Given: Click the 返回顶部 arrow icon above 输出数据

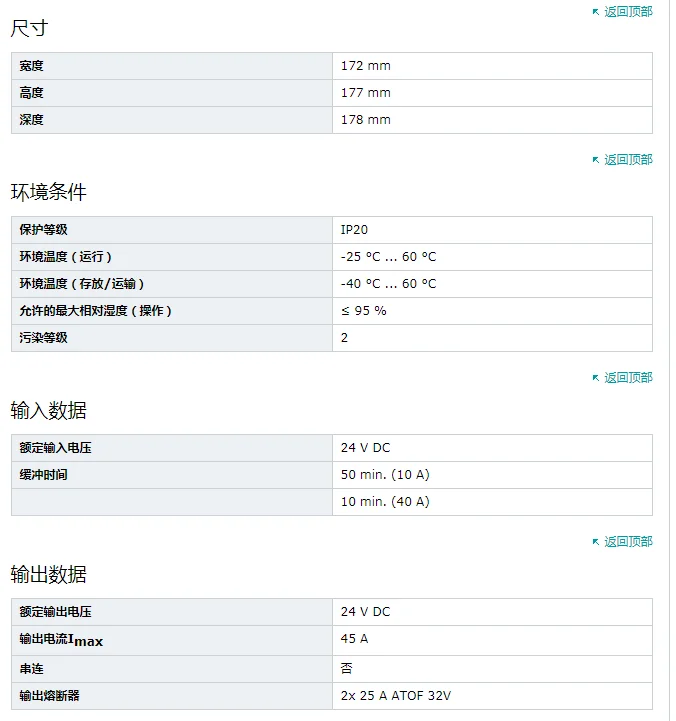Looking at the screenshot, I should pos(596,542).
